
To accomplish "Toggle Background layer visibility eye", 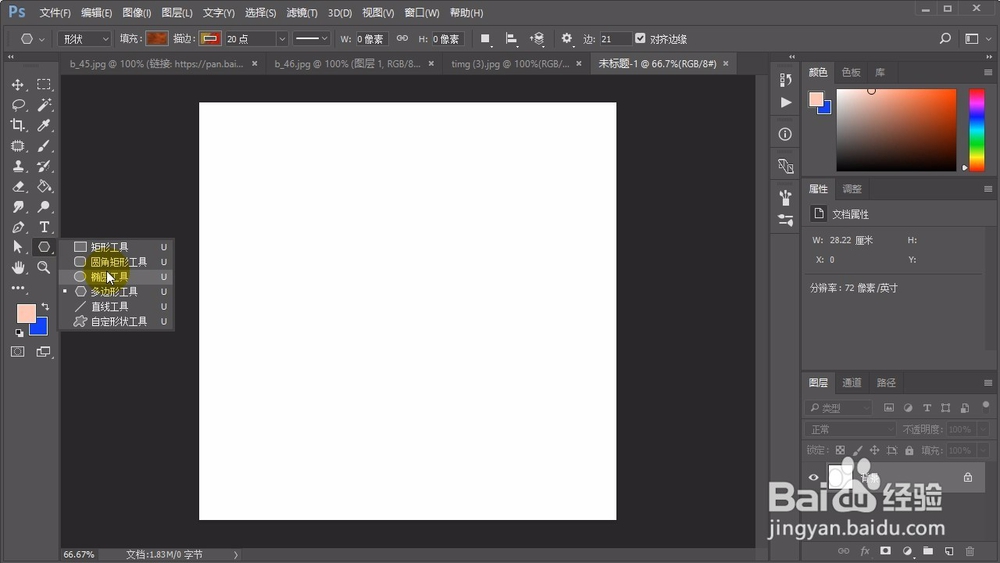I will pyautogui.click(x=813, y=477).
